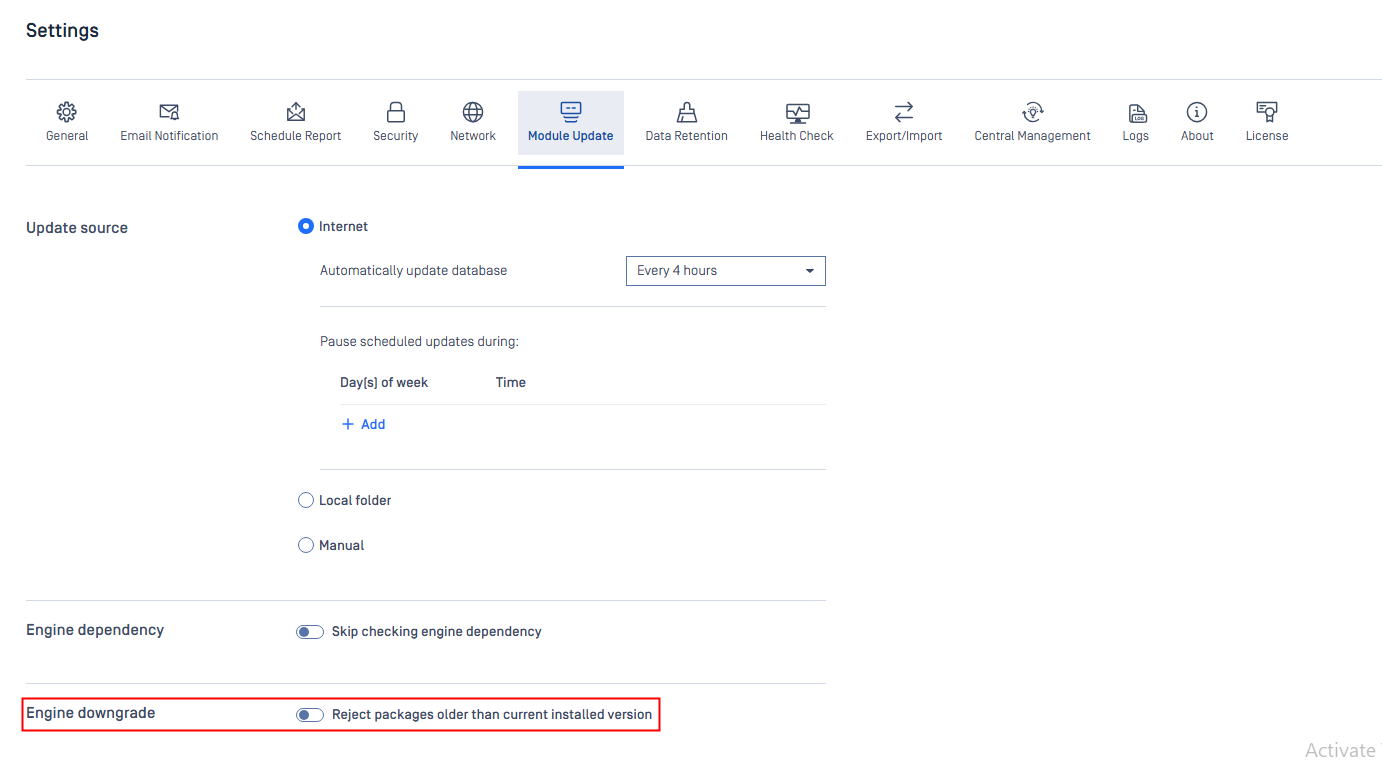The image size is (1382, 766).
Task: Toggle Skip checking engine dependency switch
Action: pos(310,632)
